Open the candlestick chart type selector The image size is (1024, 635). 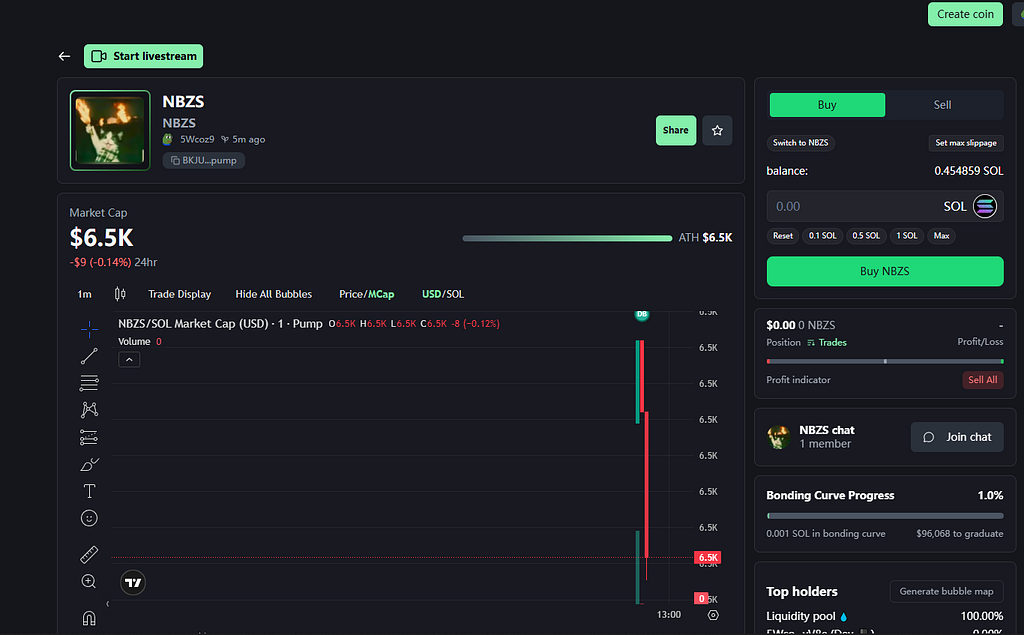pos(121,294)
